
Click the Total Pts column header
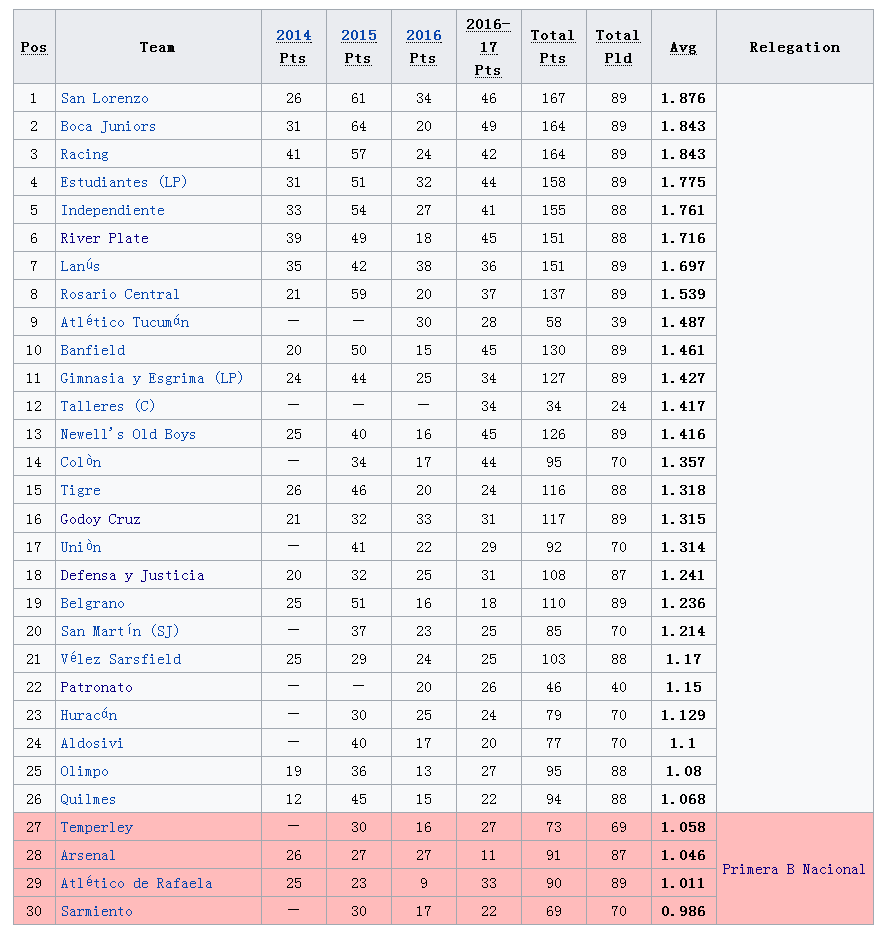click(x=553, y=47)
